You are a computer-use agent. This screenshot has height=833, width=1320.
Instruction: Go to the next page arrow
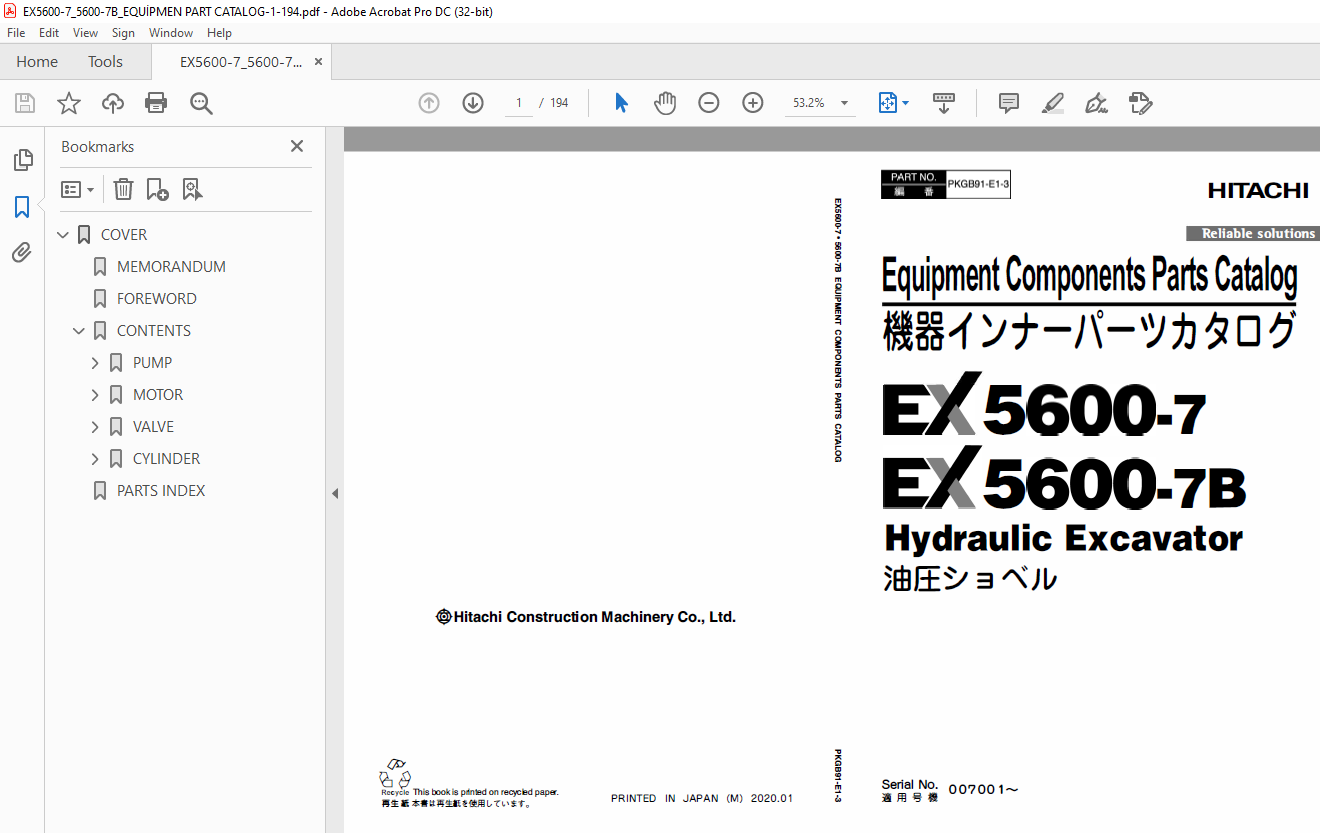(x=473, y=103)
